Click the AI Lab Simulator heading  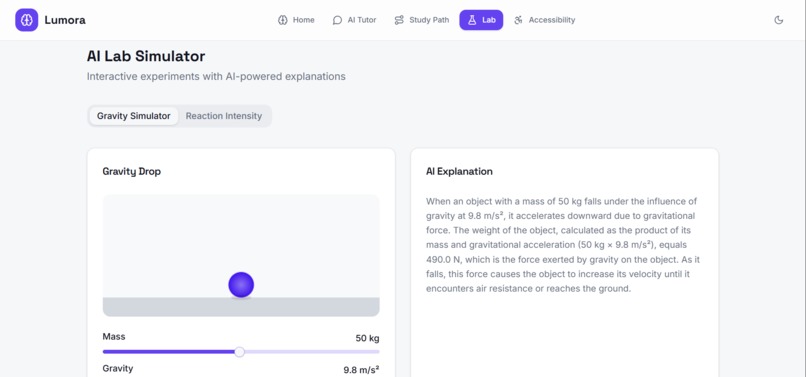146,56
